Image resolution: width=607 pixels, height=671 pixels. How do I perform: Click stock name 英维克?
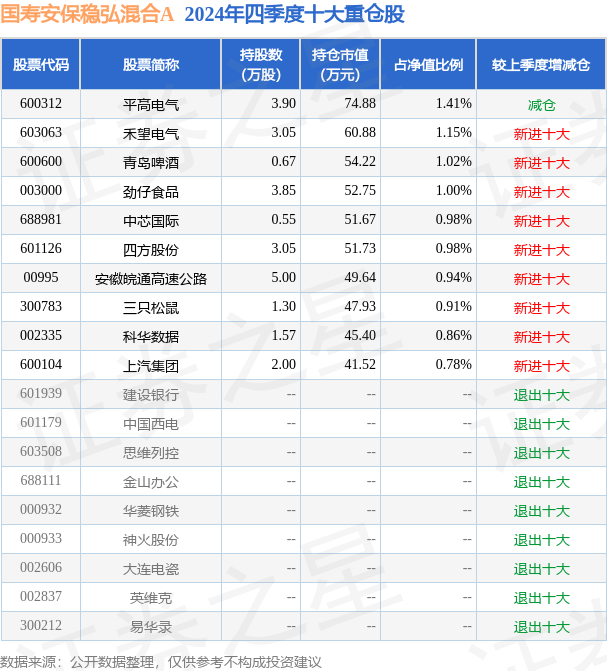151,599
